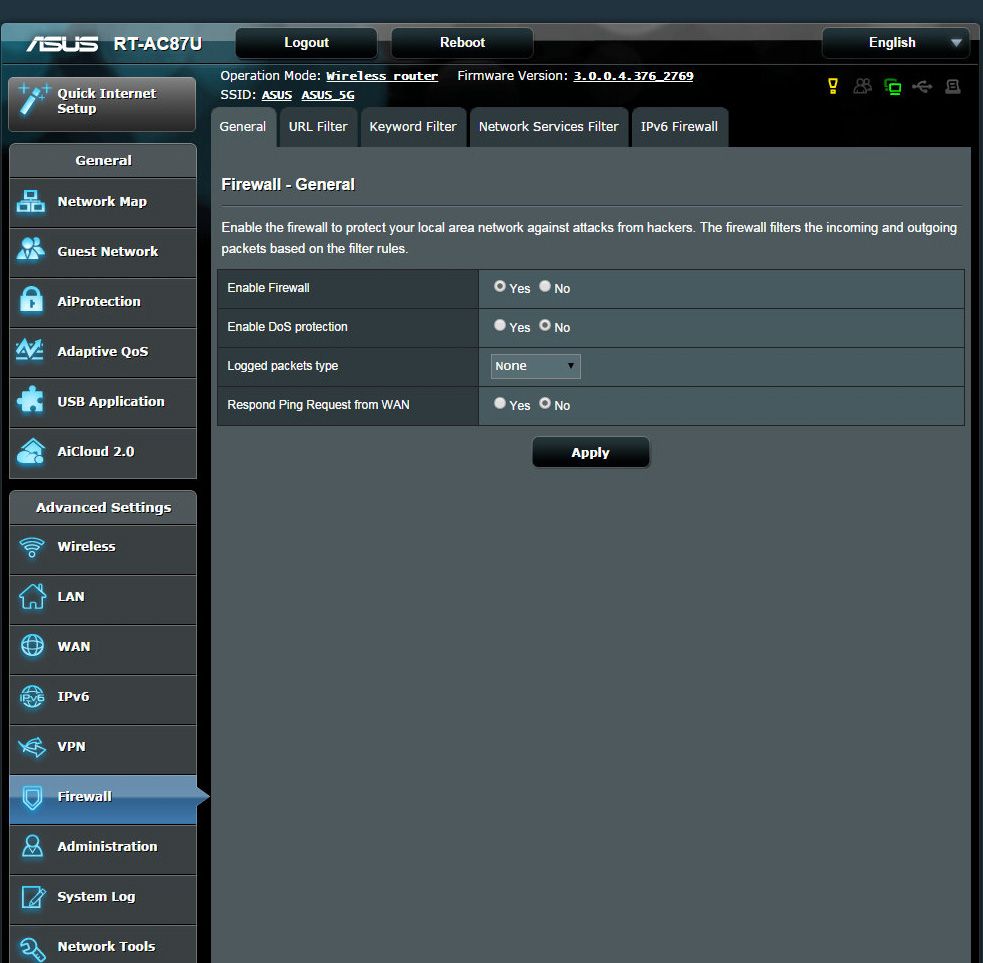This screenshot has width=983, height=963.
Task: Set Enable Firewall to No
Action: [x=545, y=287]
